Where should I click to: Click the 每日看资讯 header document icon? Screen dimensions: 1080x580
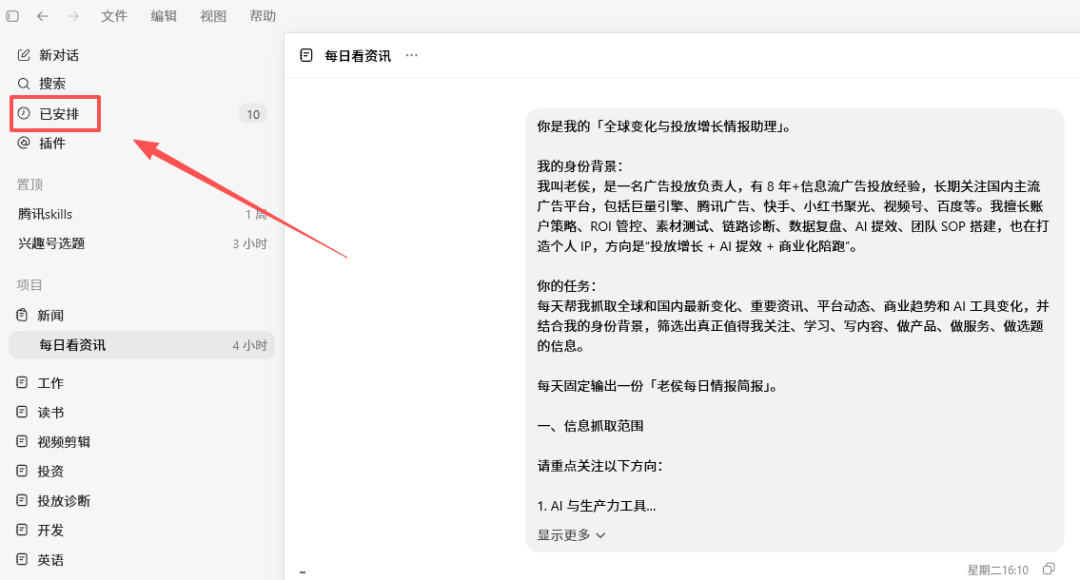307,56
